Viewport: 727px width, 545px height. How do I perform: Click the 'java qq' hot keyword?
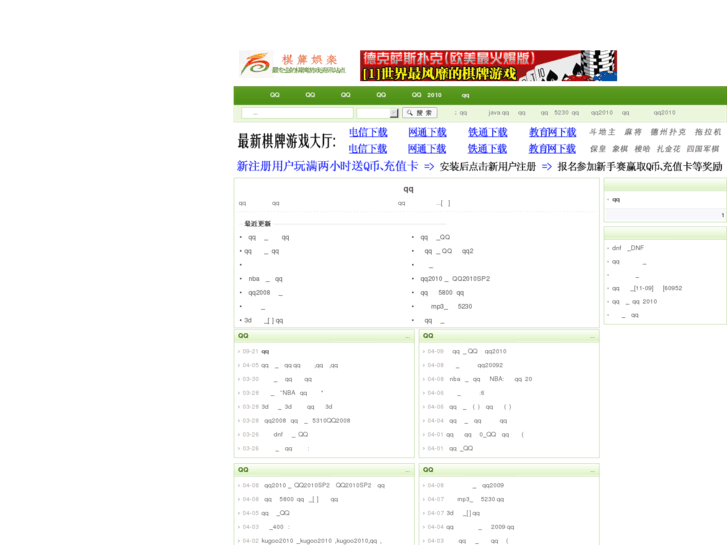click(x=498, y=113)
